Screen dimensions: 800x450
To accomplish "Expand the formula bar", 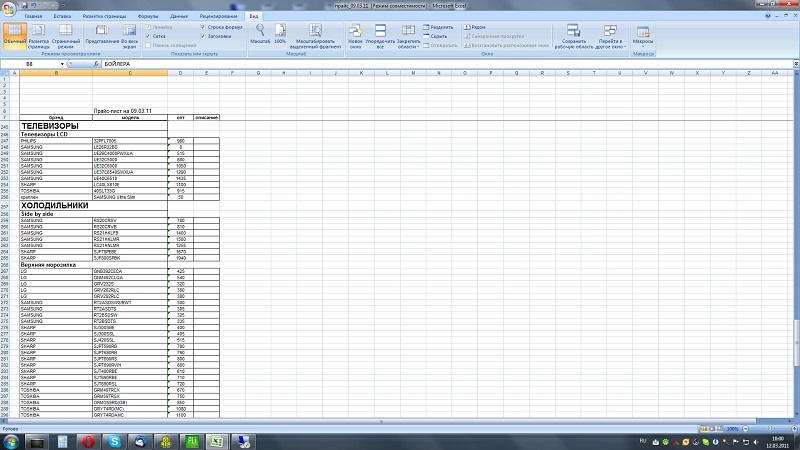I will click(x=796, y=64).
